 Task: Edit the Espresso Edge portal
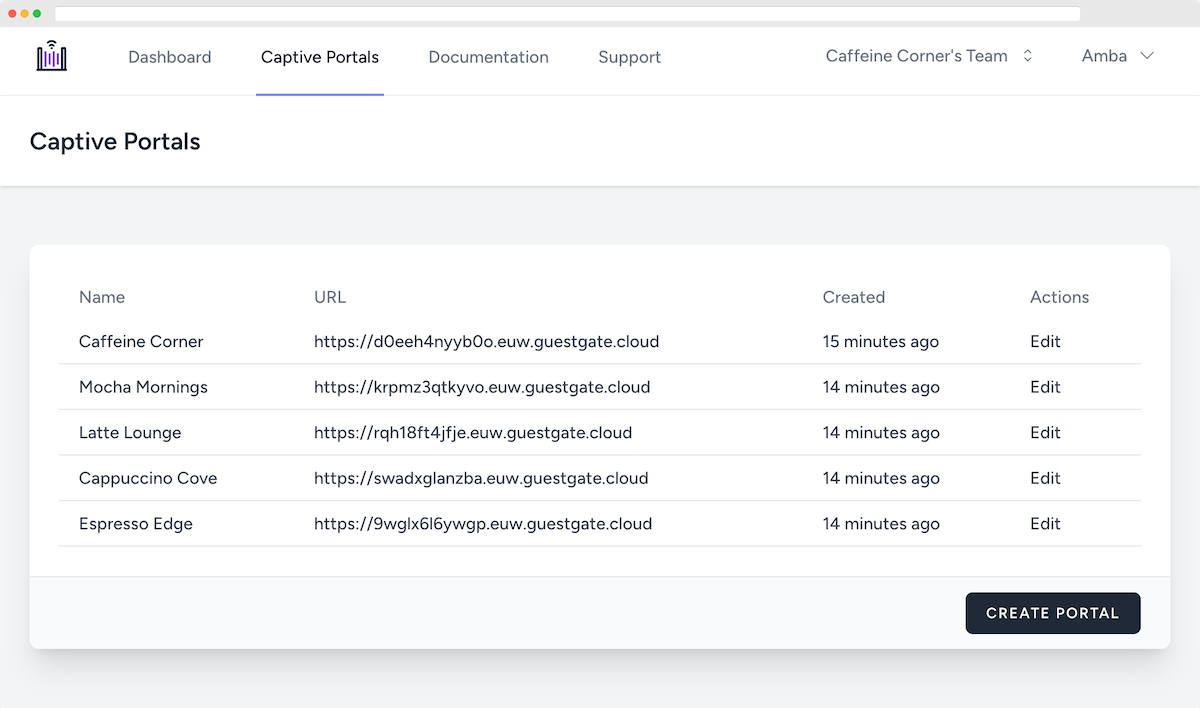1045,523
